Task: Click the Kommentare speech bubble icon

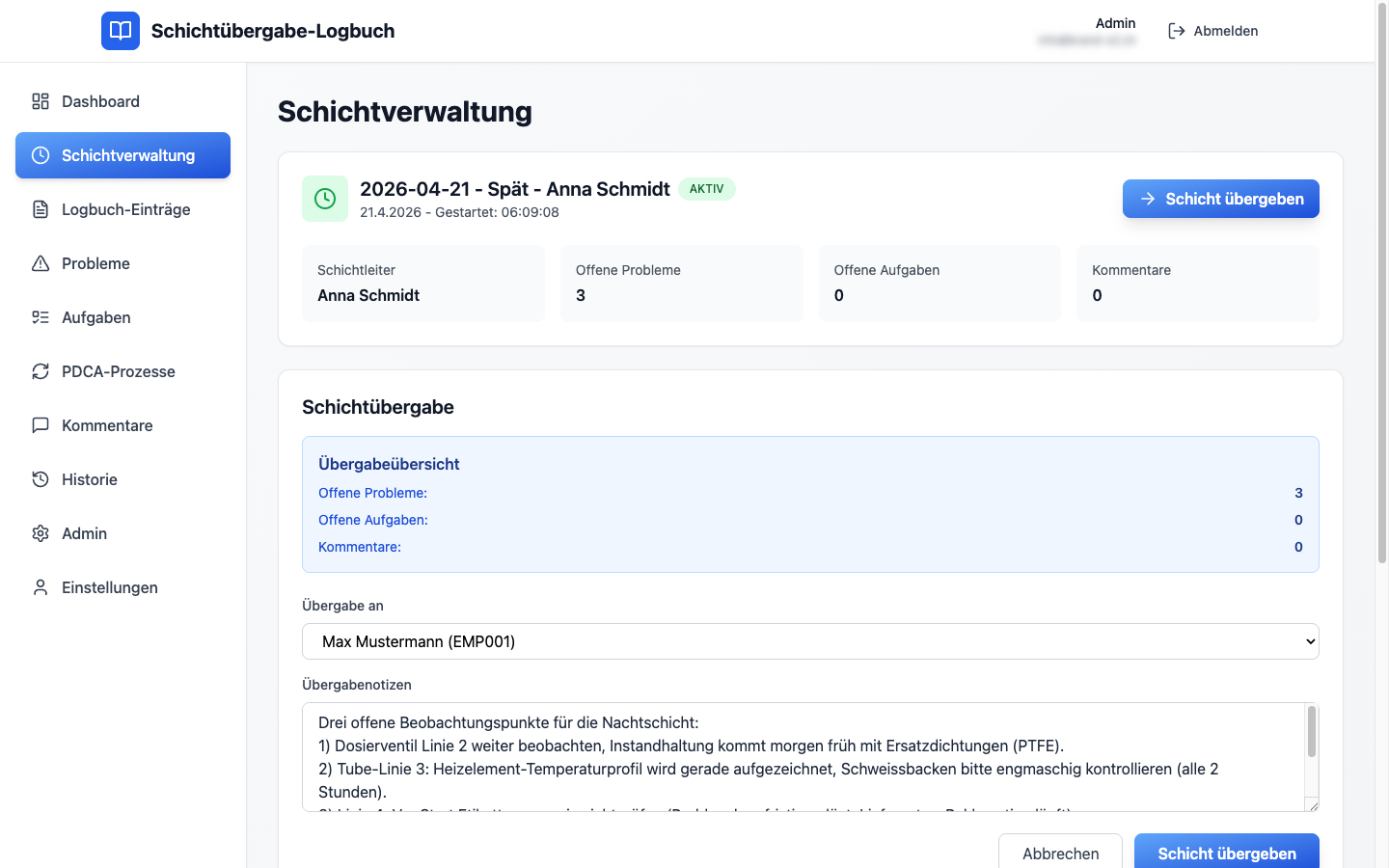Action: 41,425
